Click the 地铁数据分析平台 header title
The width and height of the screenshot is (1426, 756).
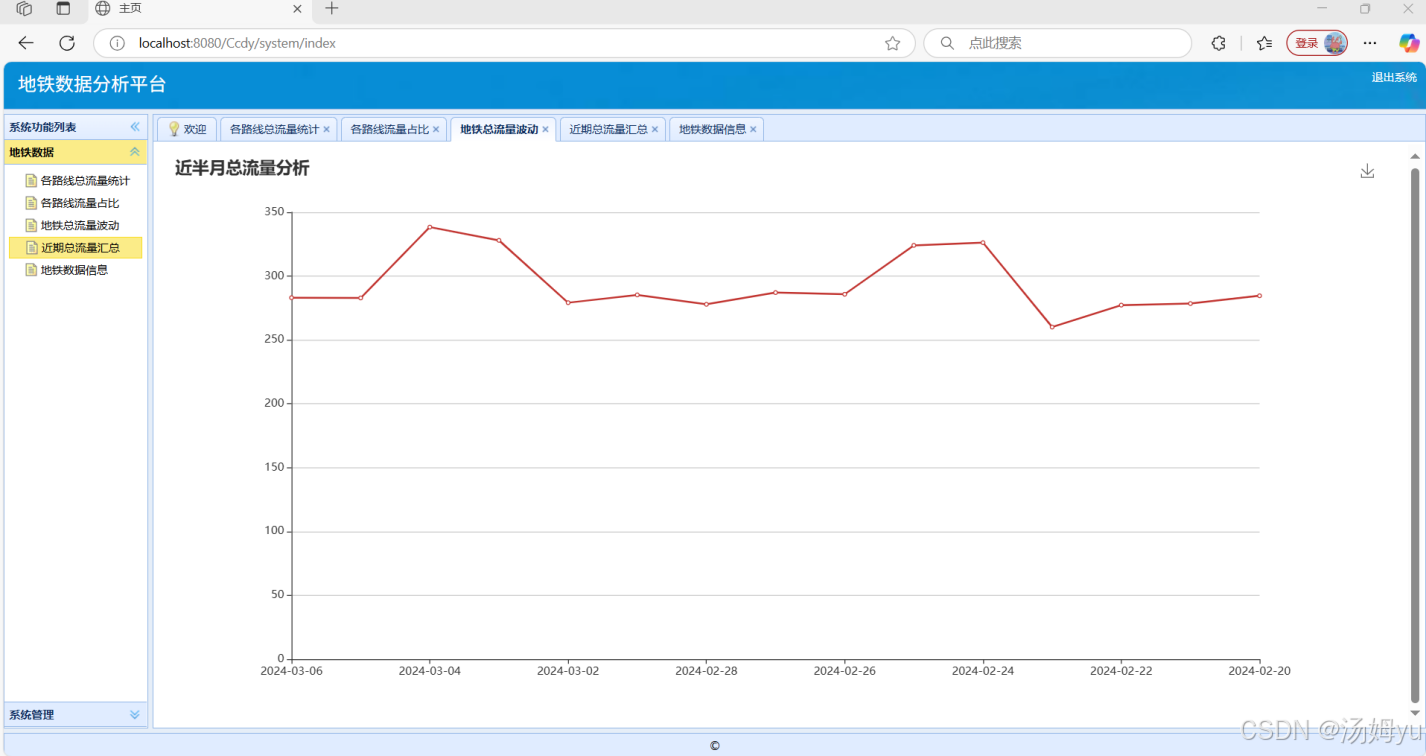(x=92, y=85)
